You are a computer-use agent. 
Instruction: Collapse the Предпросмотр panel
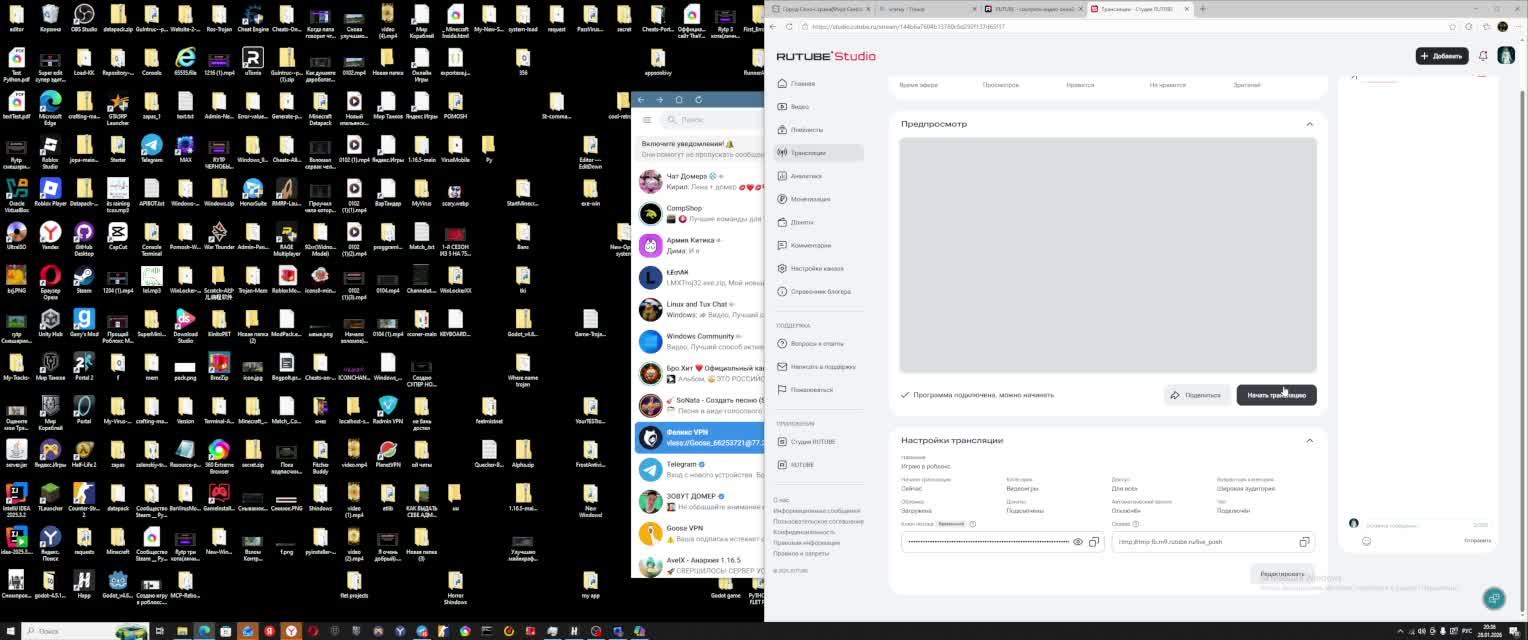click(1309, 124)
